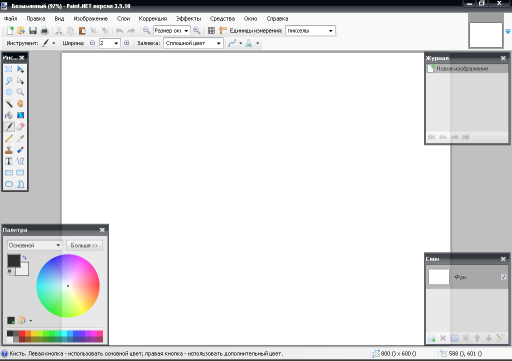The image size is (512, 361).
Task: Select the Pencil tool
Action: click(9, 138)
